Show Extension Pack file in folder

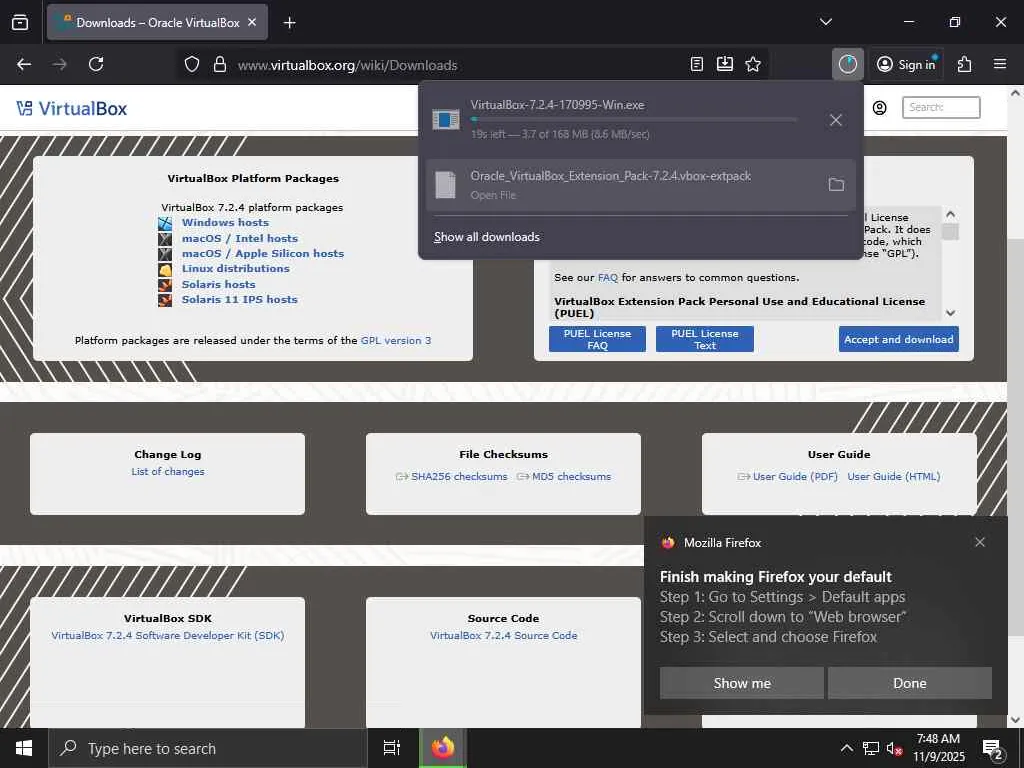(x=836, y=185)
